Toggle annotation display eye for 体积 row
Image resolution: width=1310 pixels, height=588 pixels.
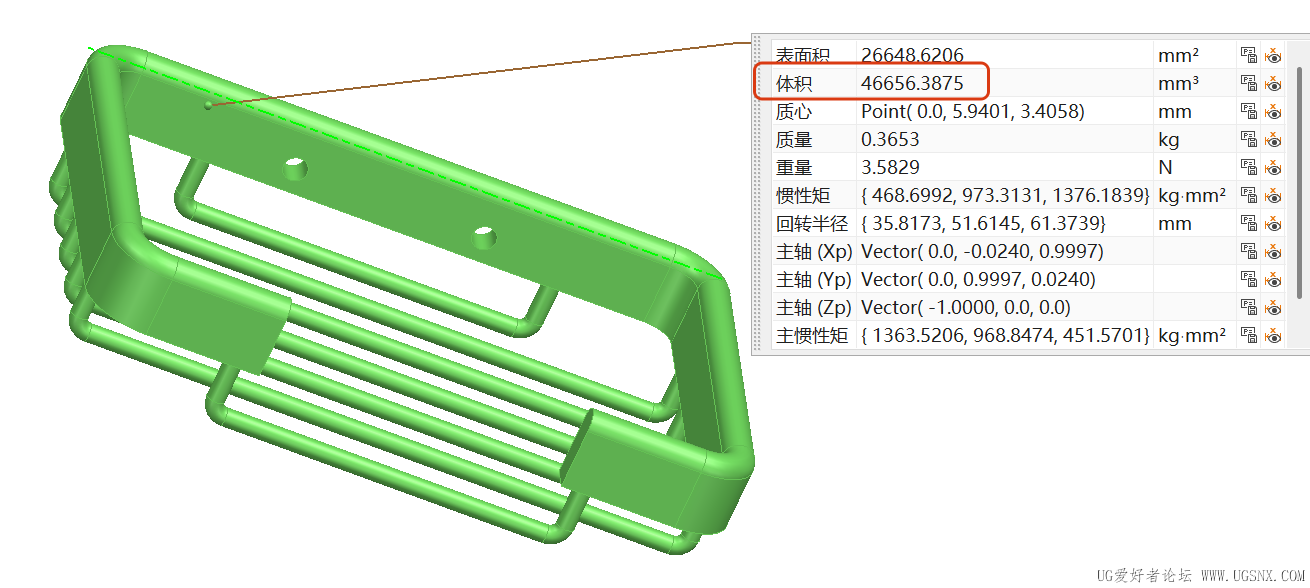coord(1273,83)
